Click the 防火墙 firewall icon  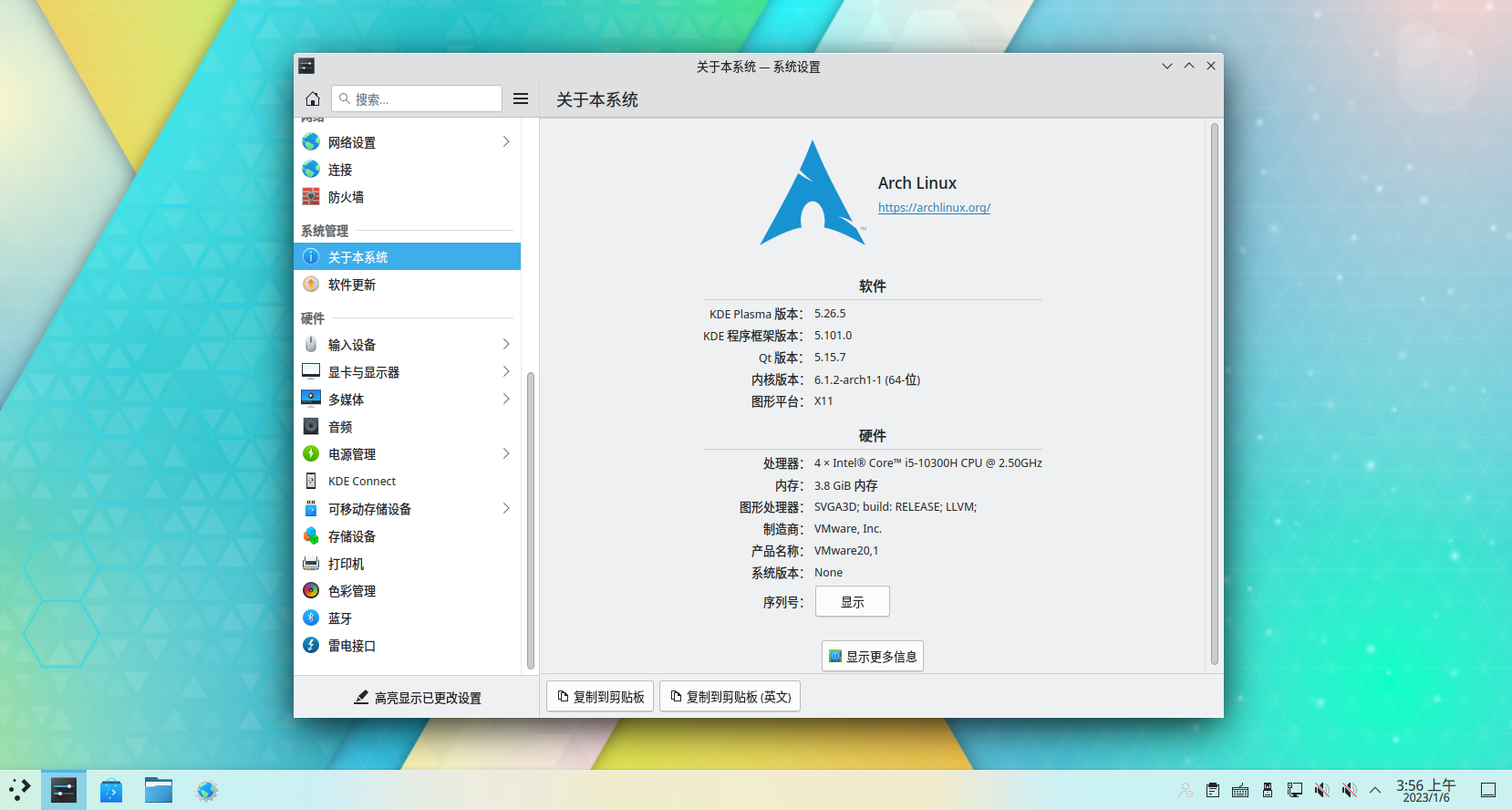pyautogui.click(x=311, y=197)
